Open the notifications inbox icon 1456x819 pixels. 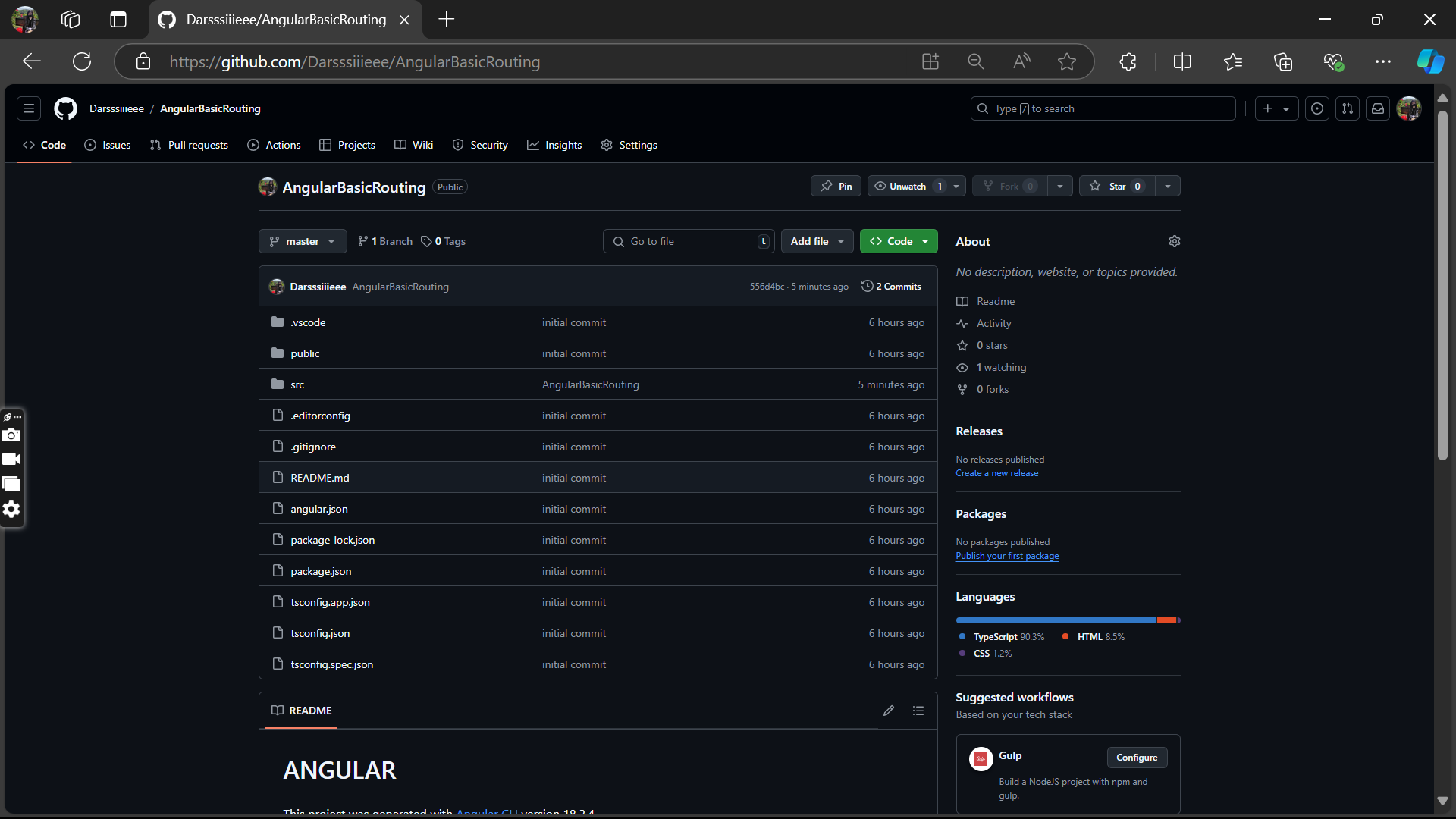click(x=1378, y=108)
